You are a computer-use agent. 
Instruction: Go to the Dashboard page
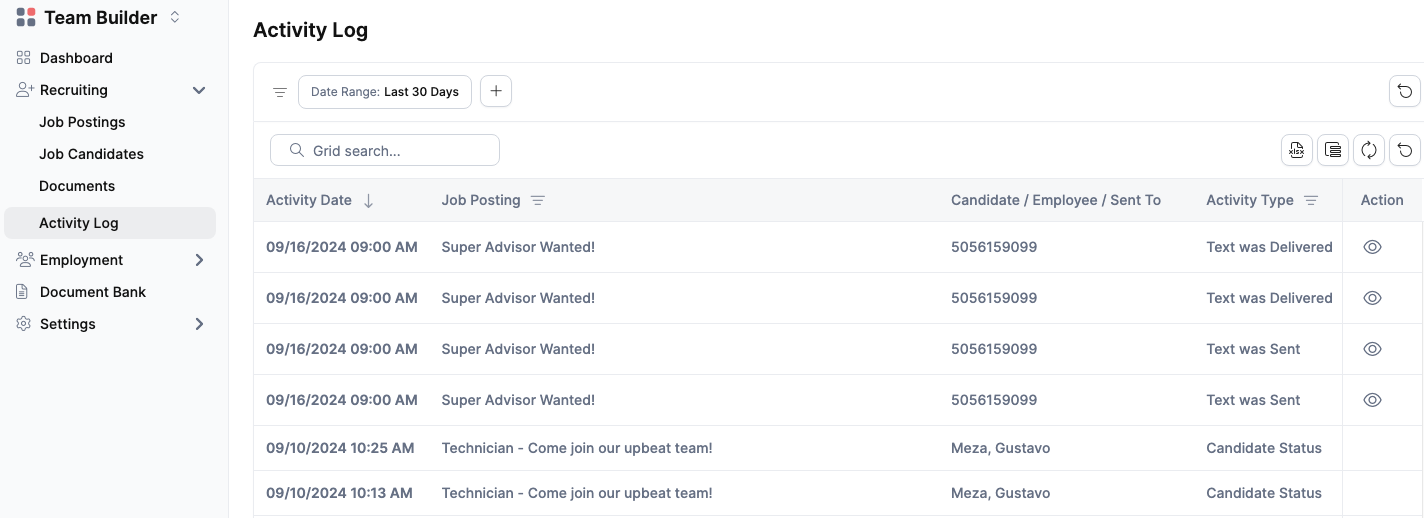pos(76,58)
